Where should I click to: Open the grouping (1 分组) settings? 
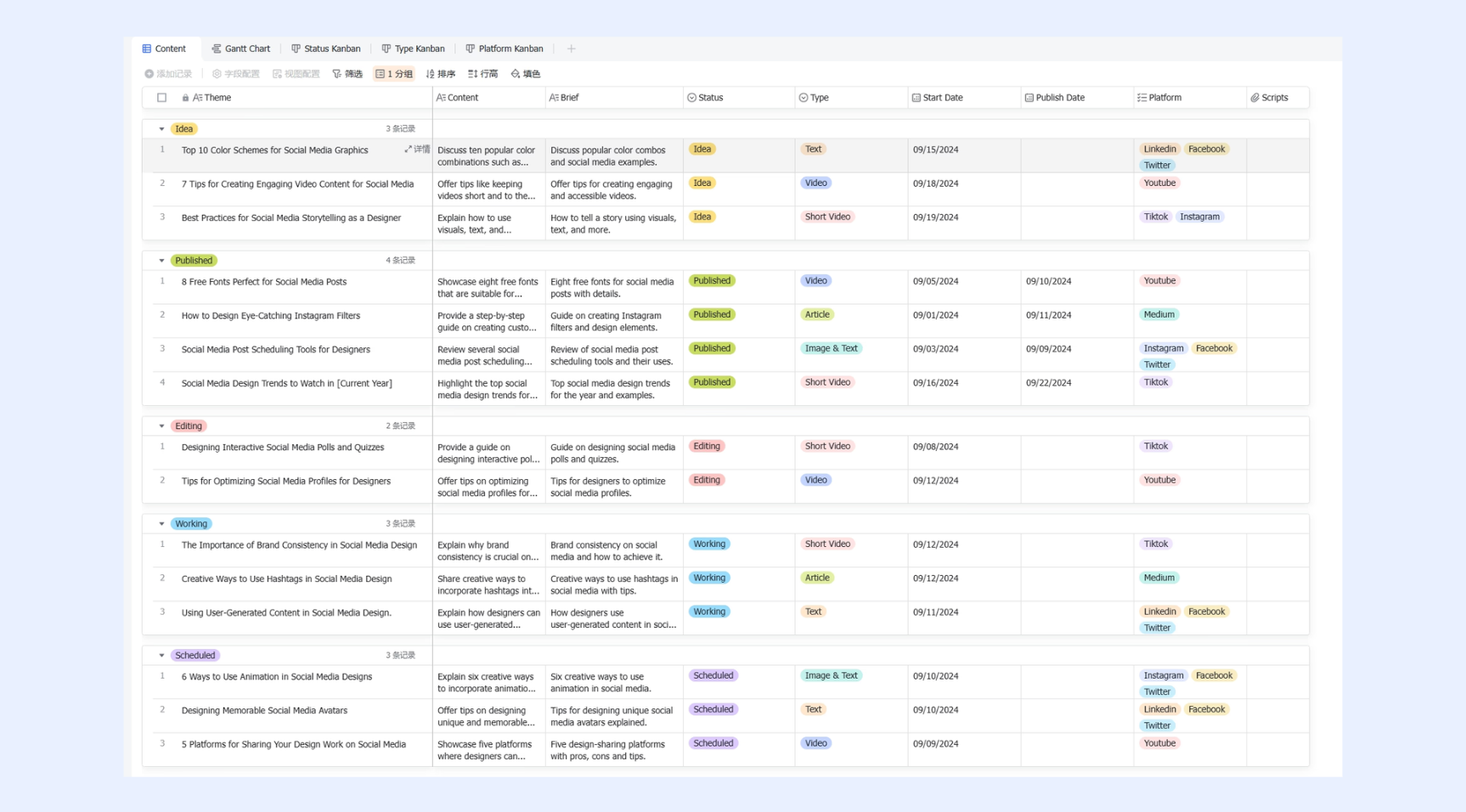394,74
